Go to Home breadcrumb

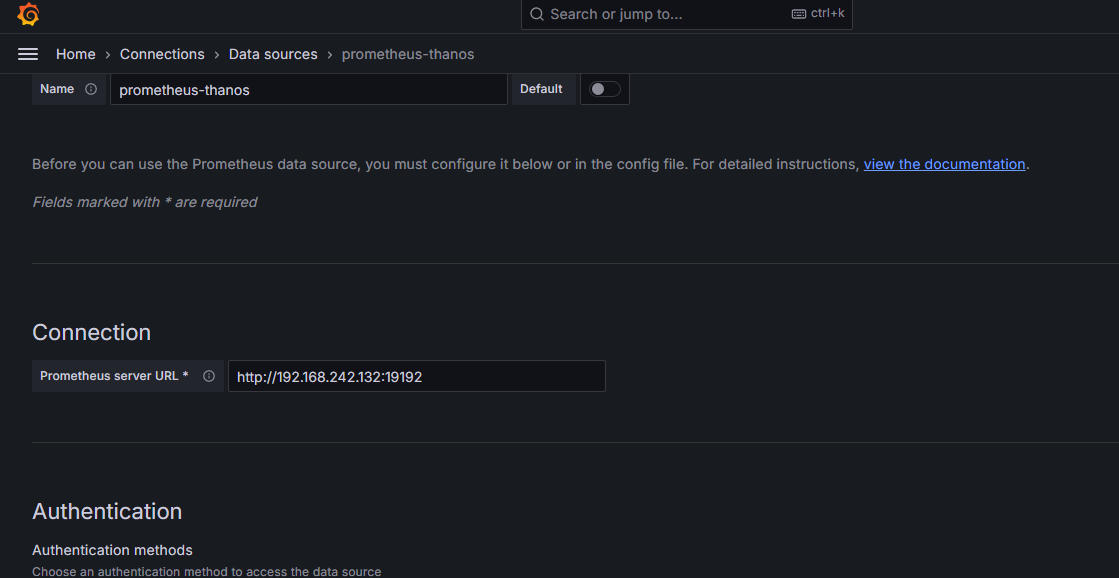tap(76, 54)
